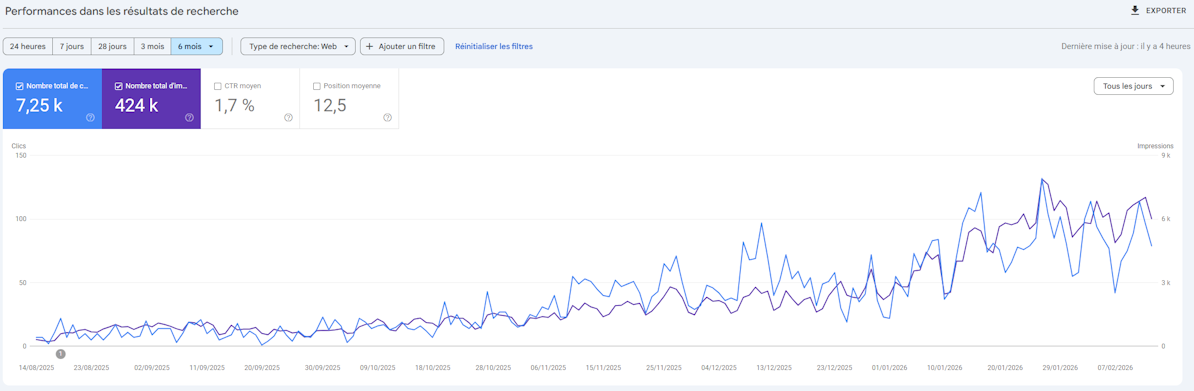Click the page title Performances dans les résultats
The height and width of the screenshot is (391, 1194).
pyautogui.click(x=122, y=11)
